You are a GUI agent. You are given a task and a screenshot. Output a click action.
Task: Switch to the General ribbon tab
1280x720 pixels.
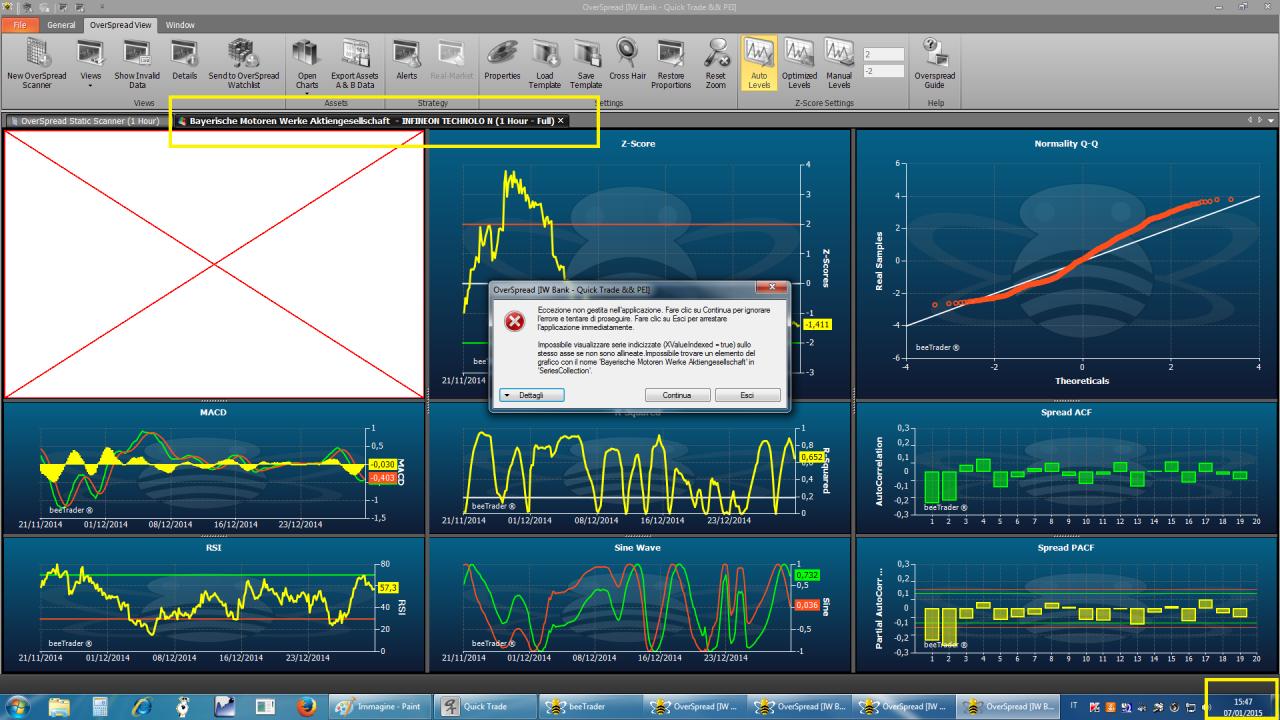pos(61,24)
